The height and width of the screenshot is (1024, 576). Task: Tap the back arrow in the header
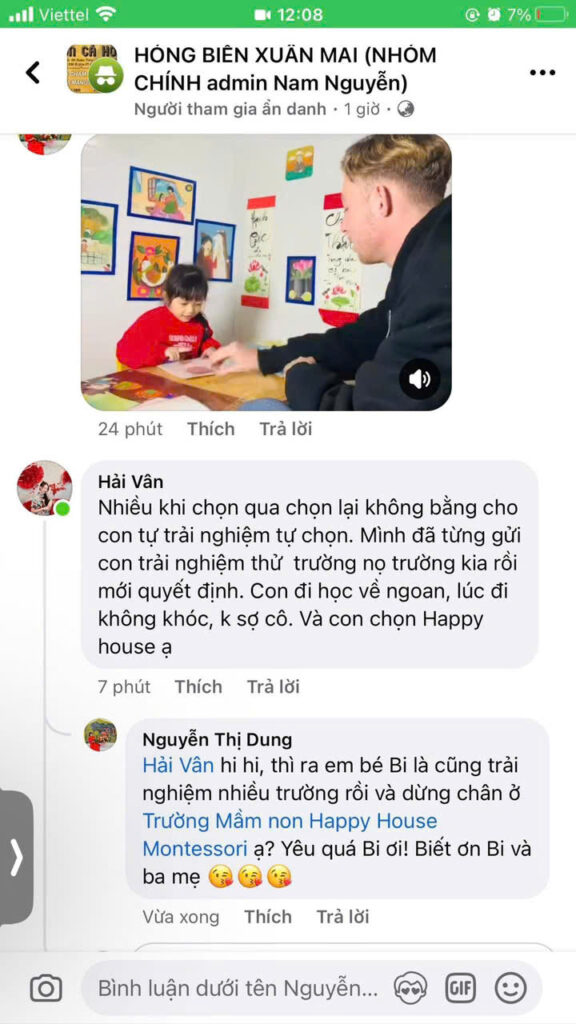[33, 72]
